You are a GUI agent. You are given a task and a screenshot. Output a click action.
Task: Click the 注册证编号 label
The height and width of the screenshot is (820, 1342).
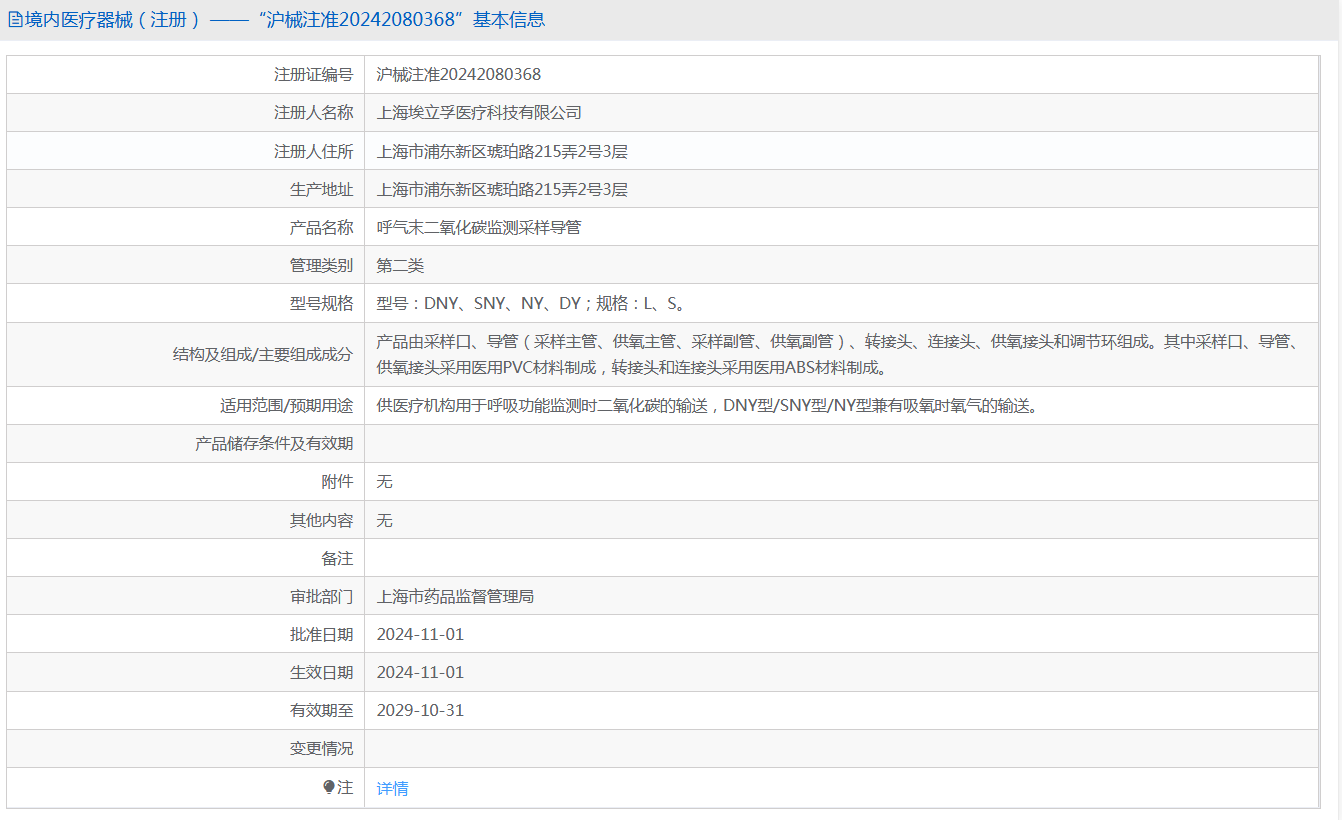pos(314,74)
